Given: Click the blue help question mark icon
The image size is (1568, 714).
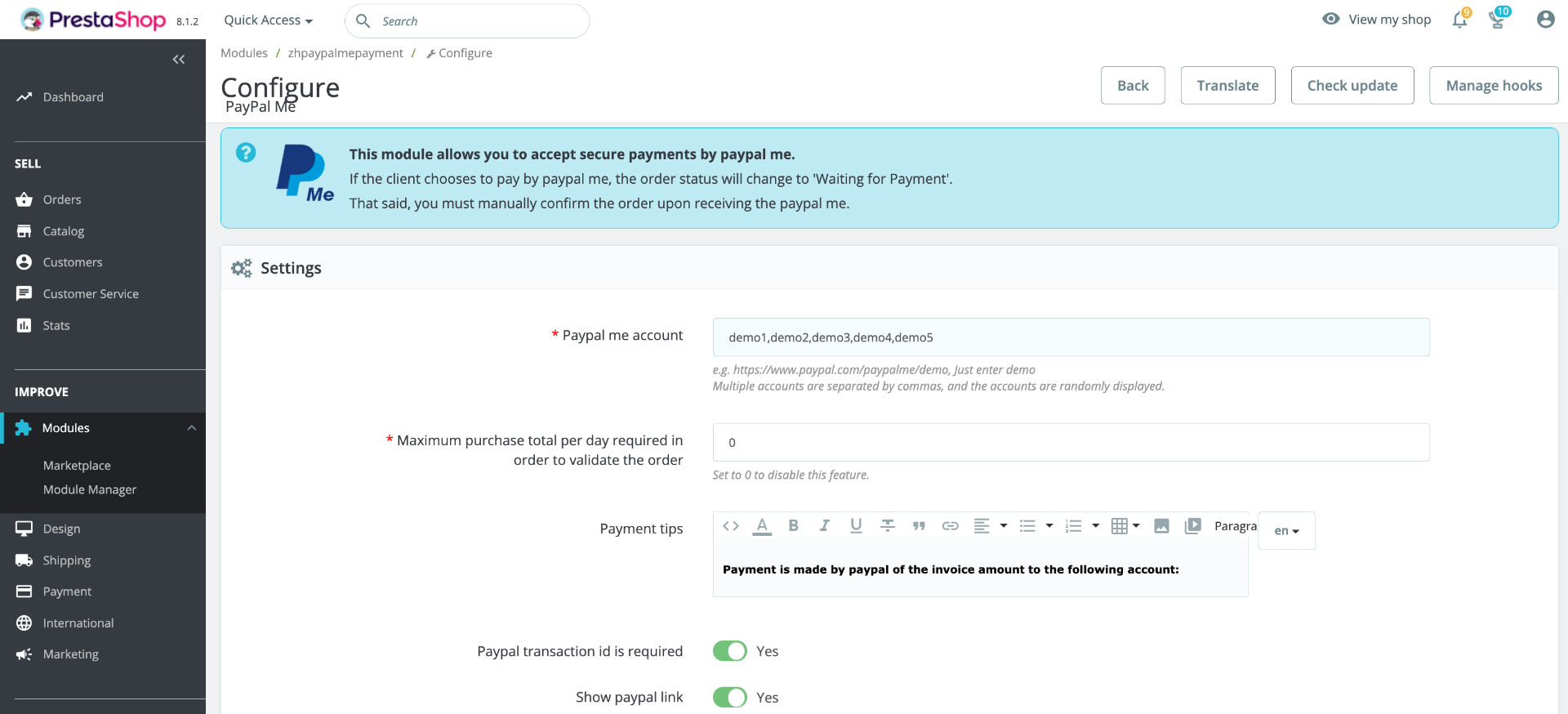Looking at the screenshot, I should (x=246, y=153).
